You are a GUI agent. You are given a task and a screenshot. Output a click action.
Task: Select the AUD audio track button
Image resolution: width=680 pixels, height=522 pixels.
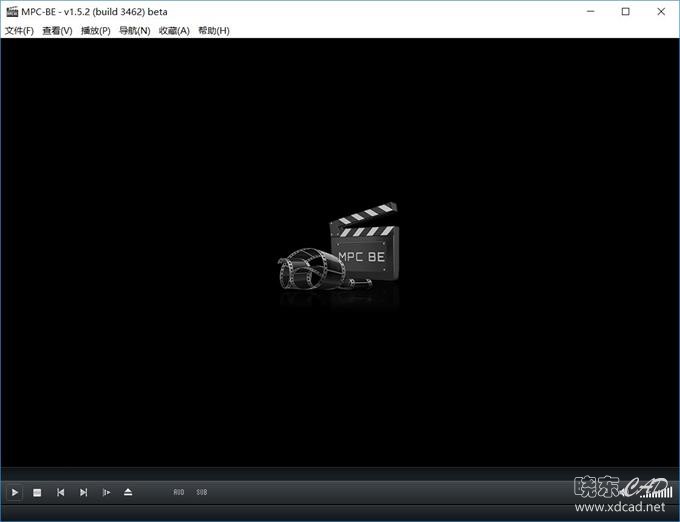tap(179, 492)
